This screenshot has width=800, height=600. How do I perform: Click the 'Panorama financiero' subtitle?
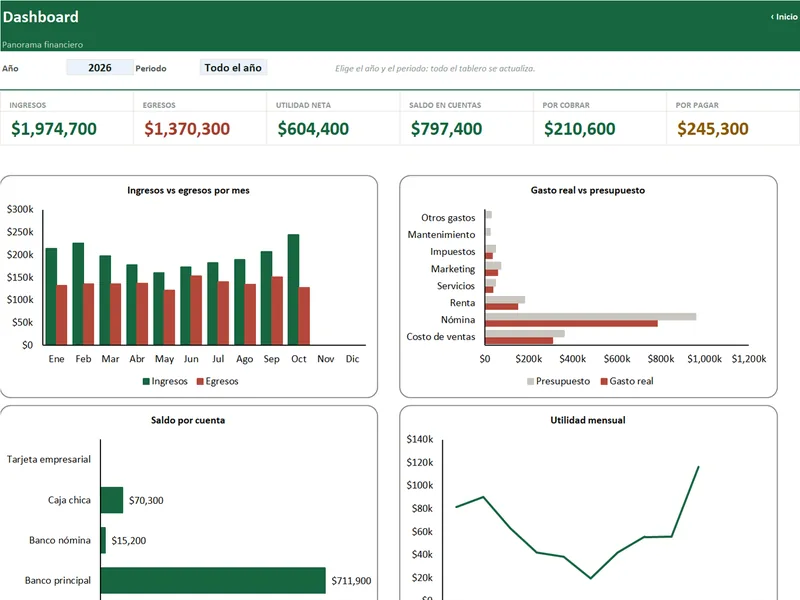[42, 44]
